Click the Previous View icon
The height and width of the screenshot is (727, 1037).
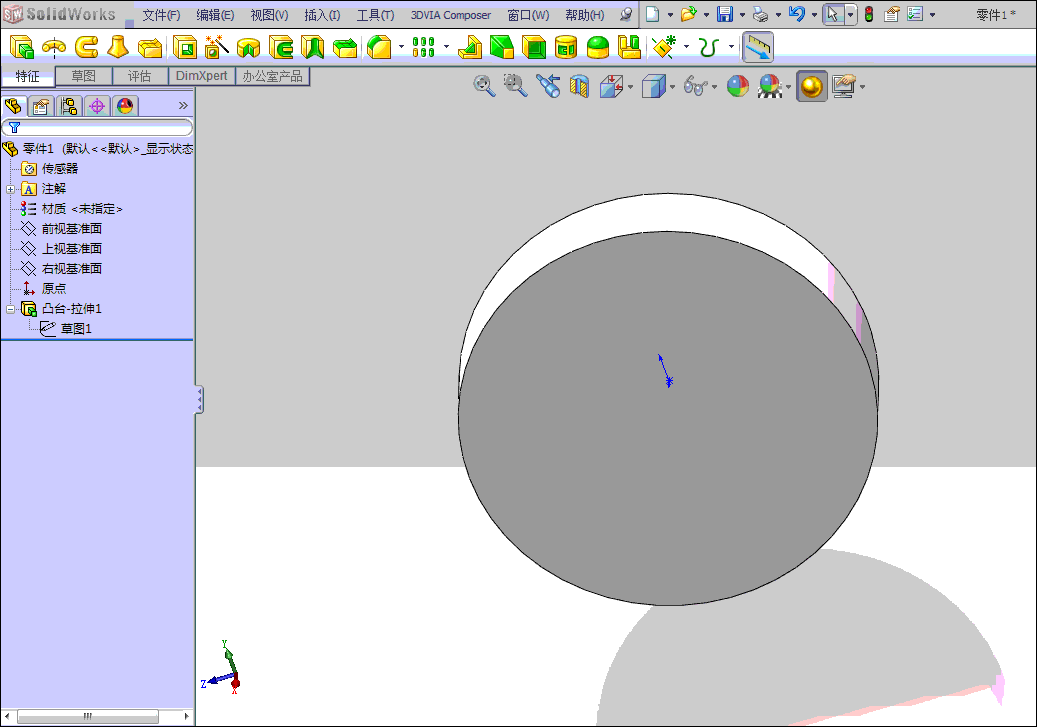[x=548, y=86]
